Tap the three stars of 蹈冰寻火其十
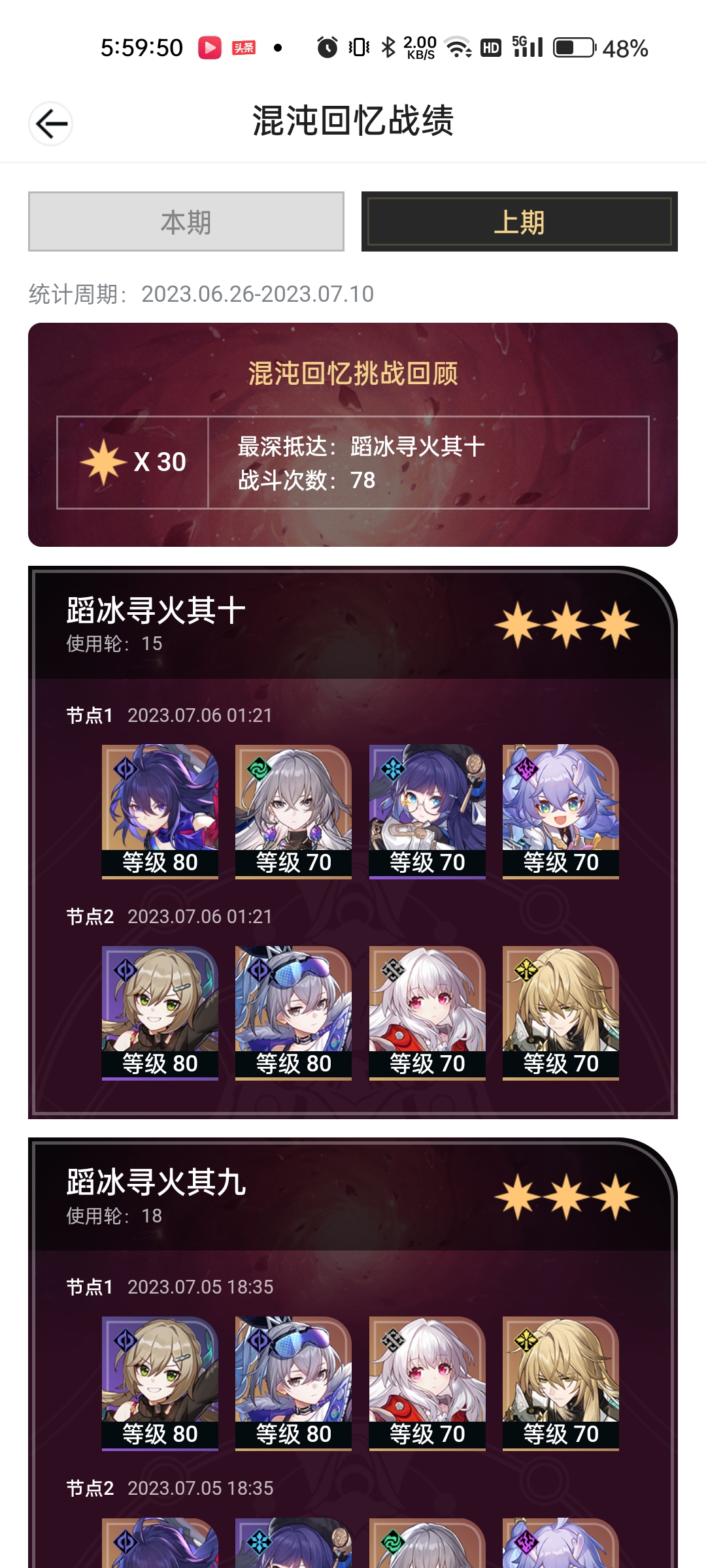 point(567,625)
